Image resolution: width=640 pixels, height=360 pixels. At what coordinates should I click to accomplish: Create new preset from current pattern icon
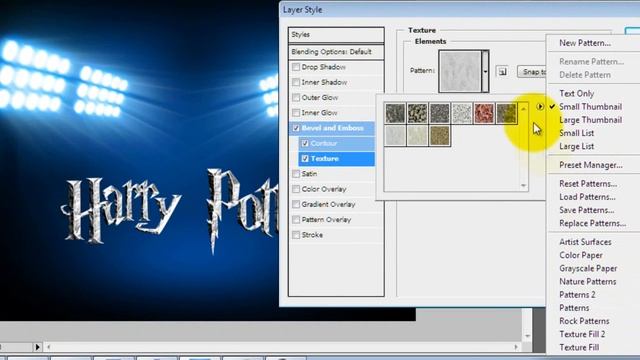pos(502,71)
